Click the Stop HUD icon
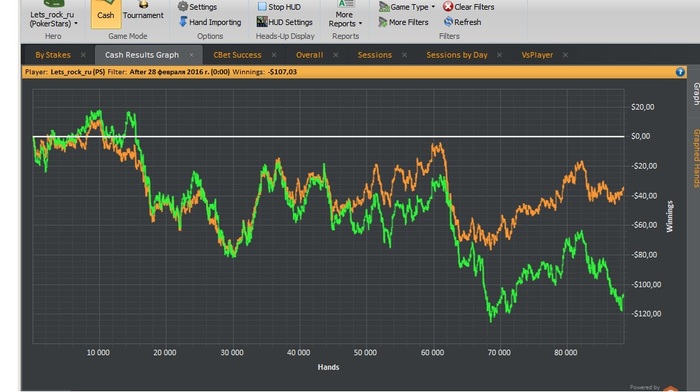The image size is (700, 392). tap(262, 7)
